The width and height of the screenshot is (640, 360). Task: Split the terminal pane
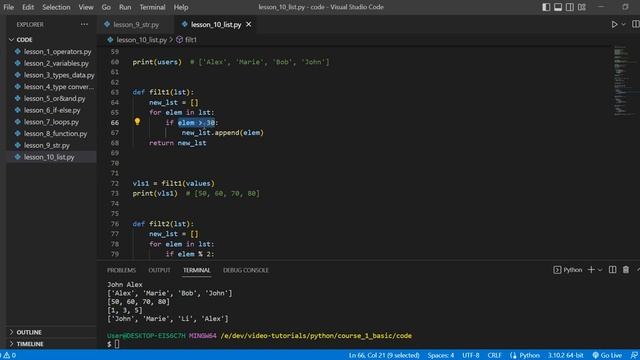pyautogui.click(x=612, y=270)
